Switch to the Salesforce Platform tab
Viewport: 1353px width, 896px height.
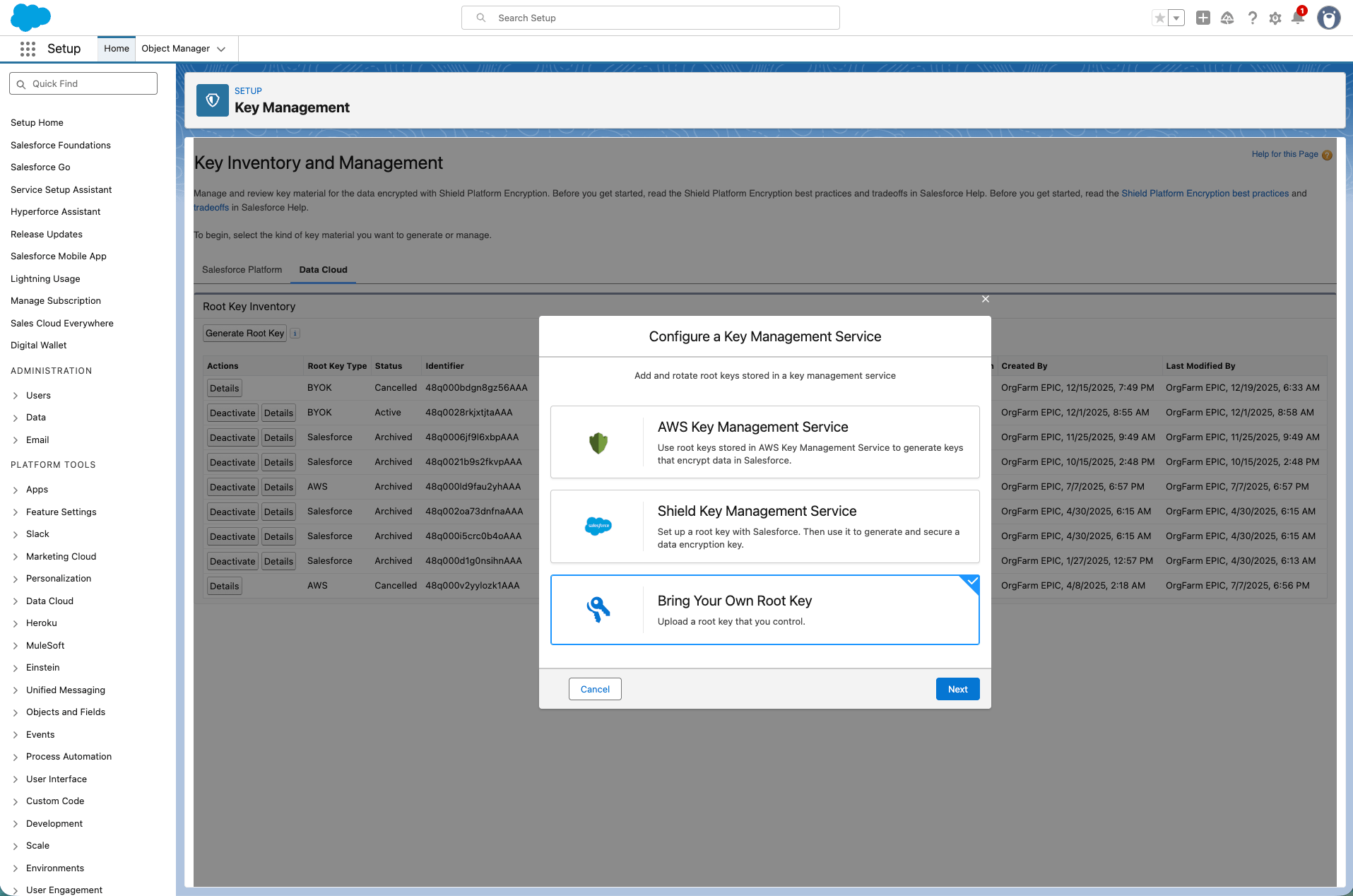[242, 270]
